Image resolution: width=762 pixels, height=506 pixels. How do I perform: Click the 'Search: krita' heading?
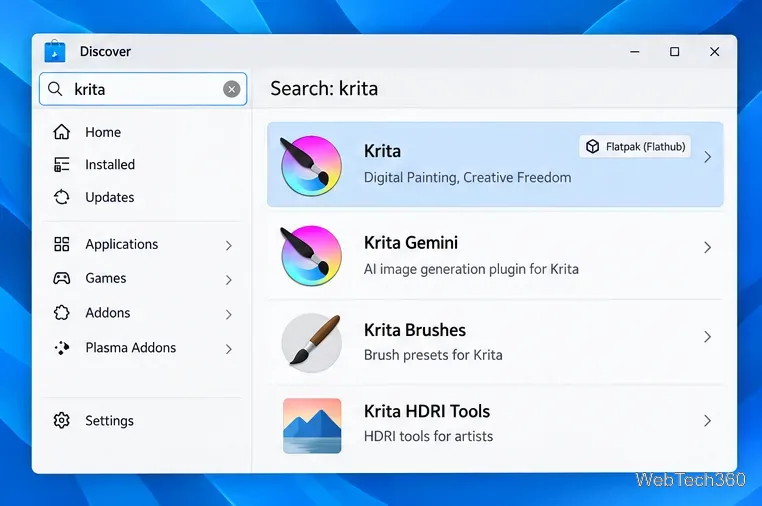pos(324,88)
